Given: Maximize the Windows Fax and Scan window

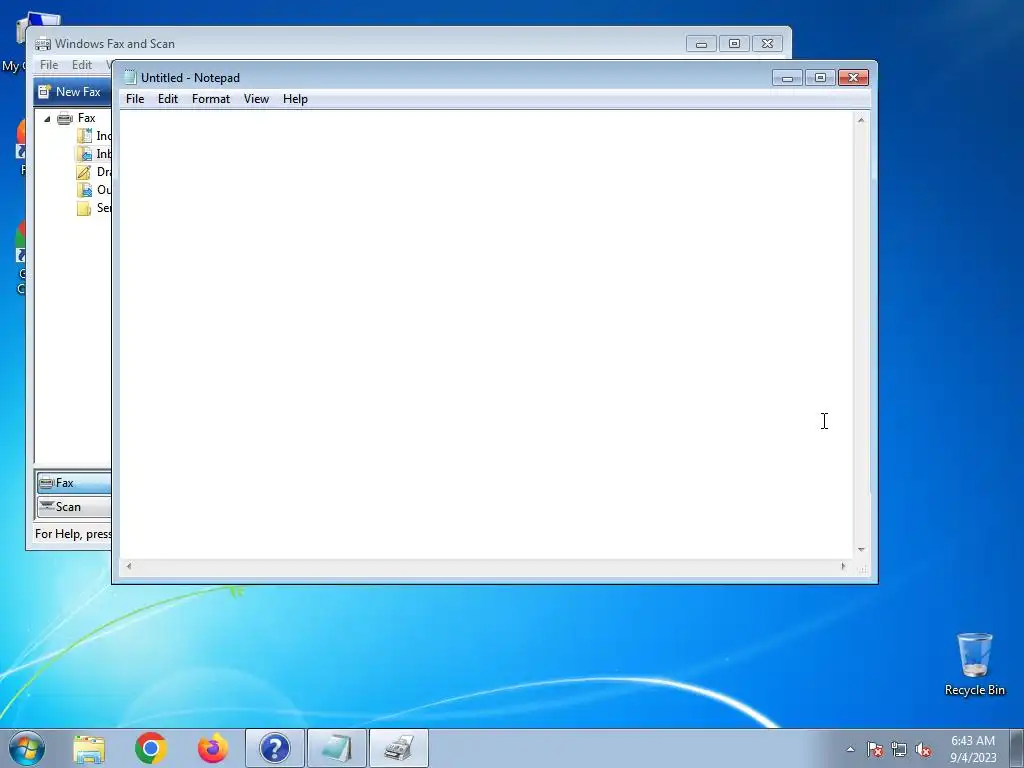Looking at the screenshot, I should (734, 44).
